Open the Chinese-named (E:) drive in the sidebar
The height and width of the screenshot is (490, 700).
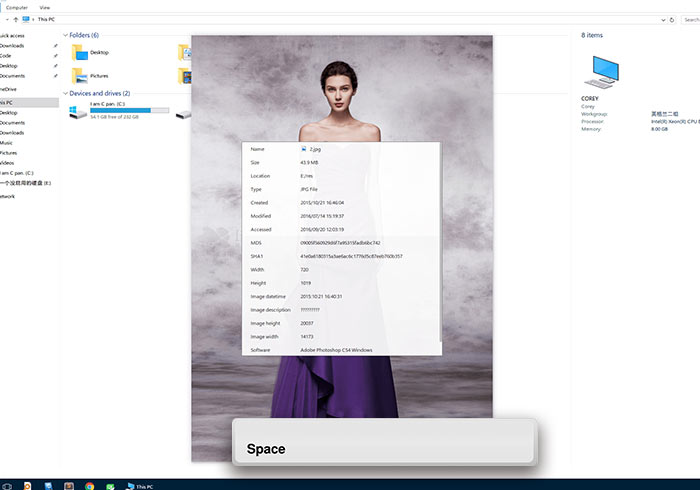click(x=25, y=183)
